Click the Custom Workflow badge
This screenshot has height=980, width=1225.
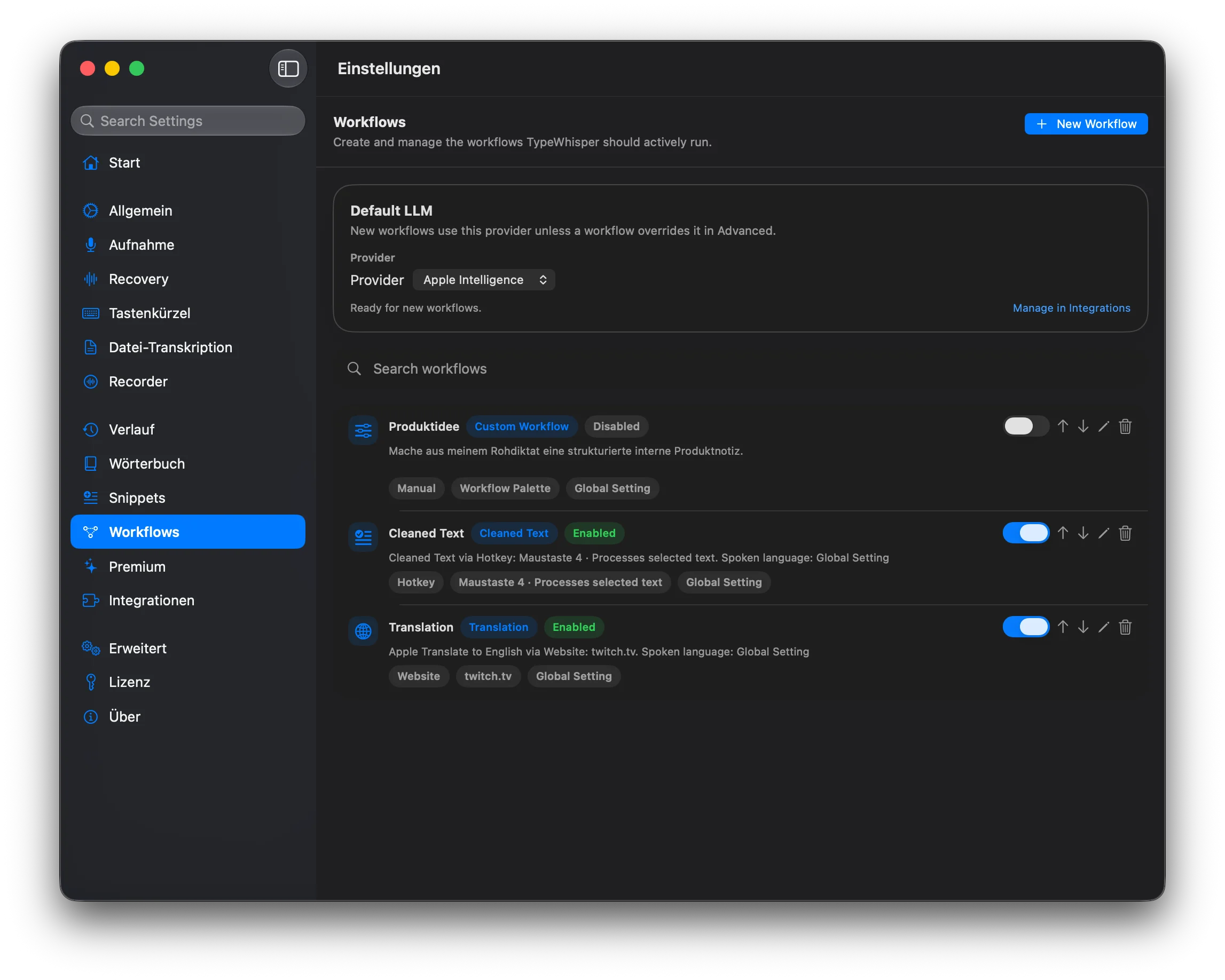point(521,426)
